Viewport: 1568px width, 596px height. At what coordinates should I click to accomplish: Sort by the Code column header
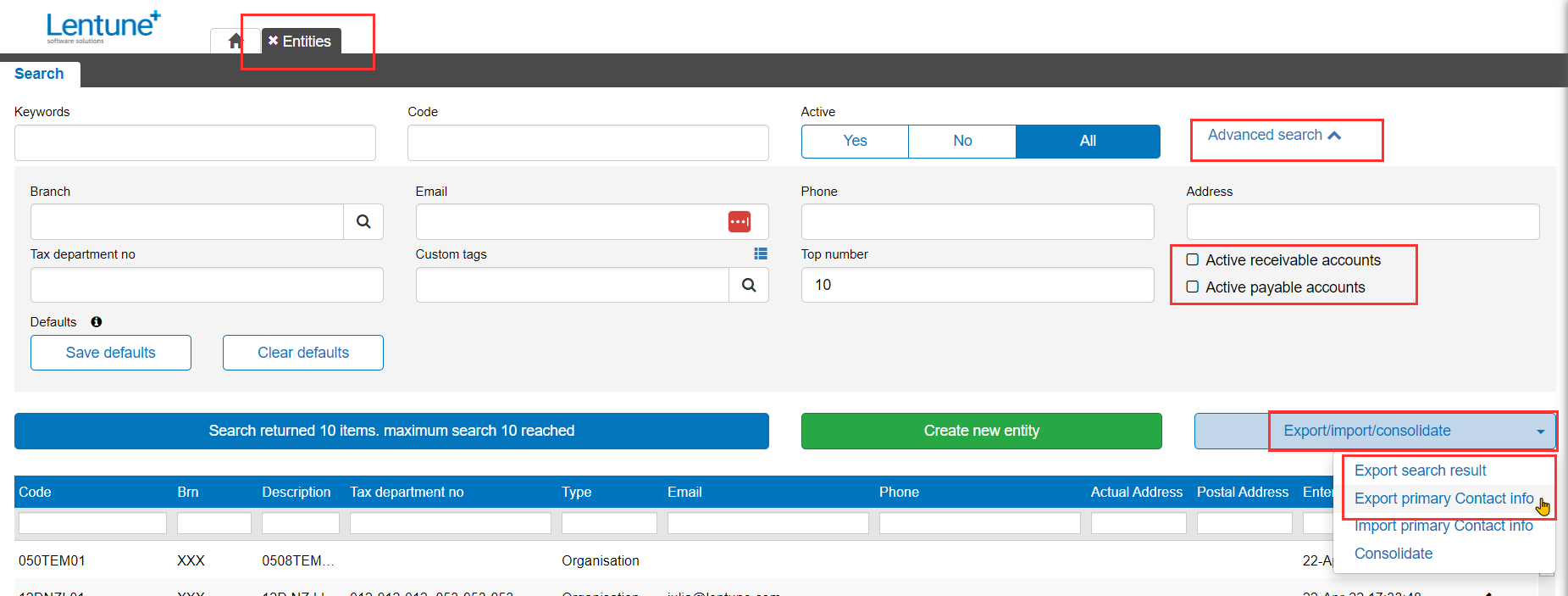35,492
